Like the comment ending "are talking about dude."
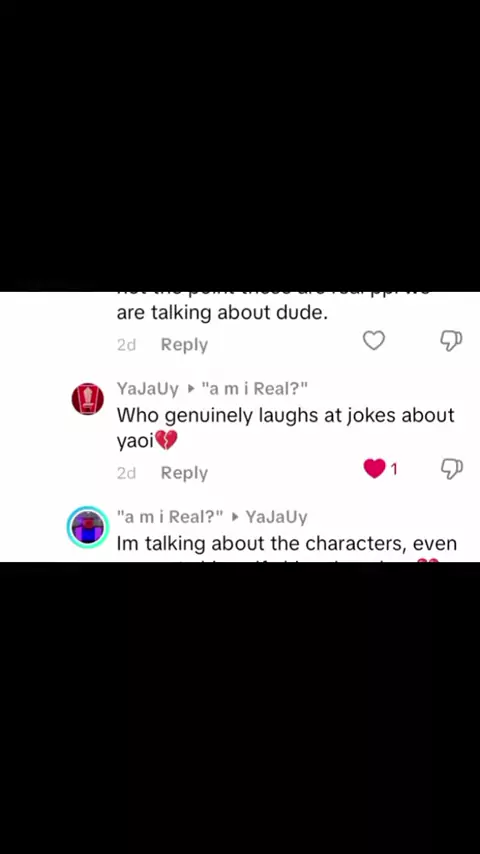Image resolution: width=480 pixels, height=854 pixels. click(374, 340)
